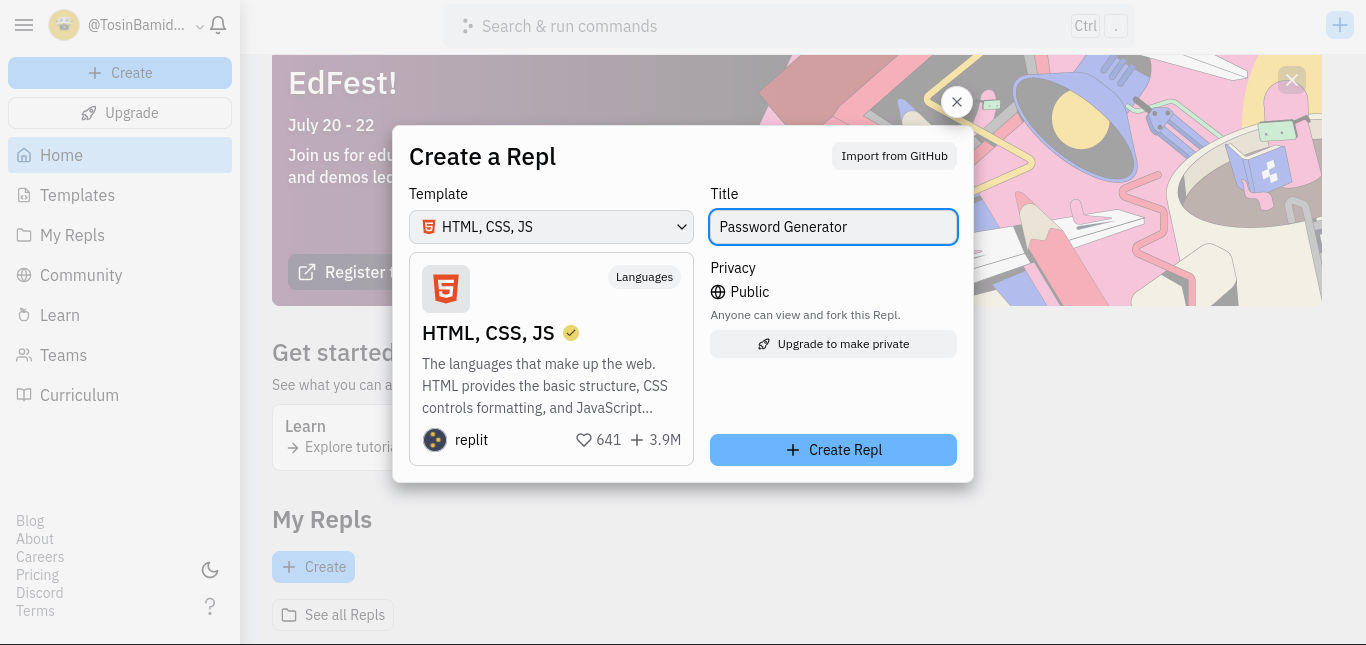This screenshot has height=645, width=1366.
Task: Open the notifications bell icon
Action: tap(218, 25)
